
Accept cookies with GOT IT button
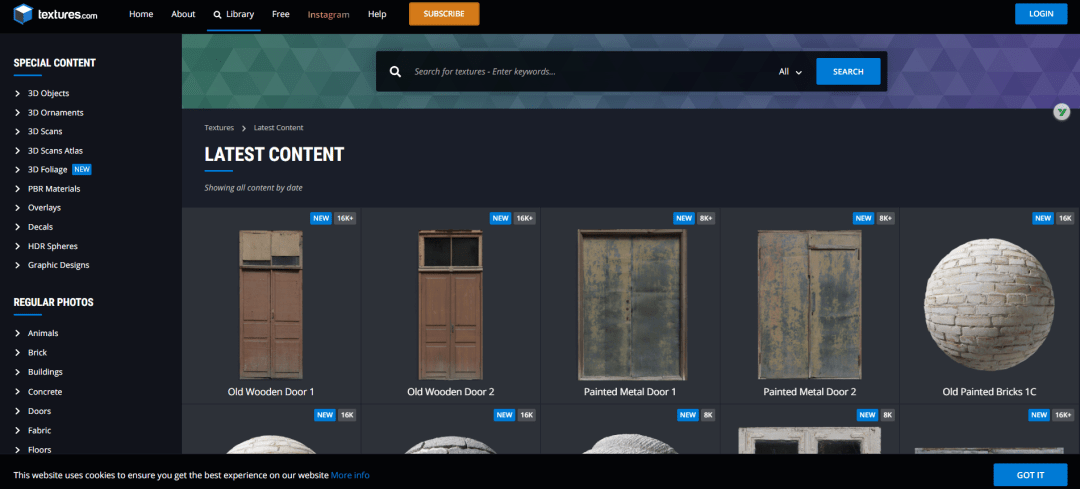point(1030,475)
